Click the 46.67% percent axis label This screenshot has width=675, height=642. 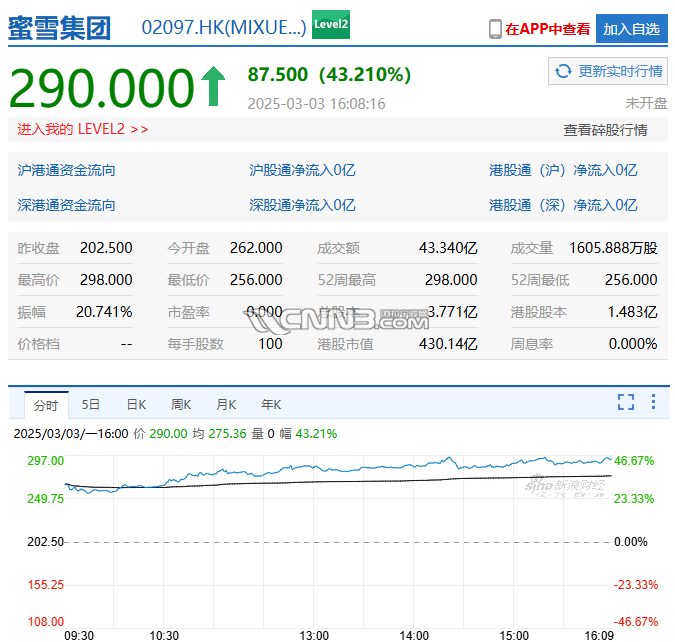634,461
